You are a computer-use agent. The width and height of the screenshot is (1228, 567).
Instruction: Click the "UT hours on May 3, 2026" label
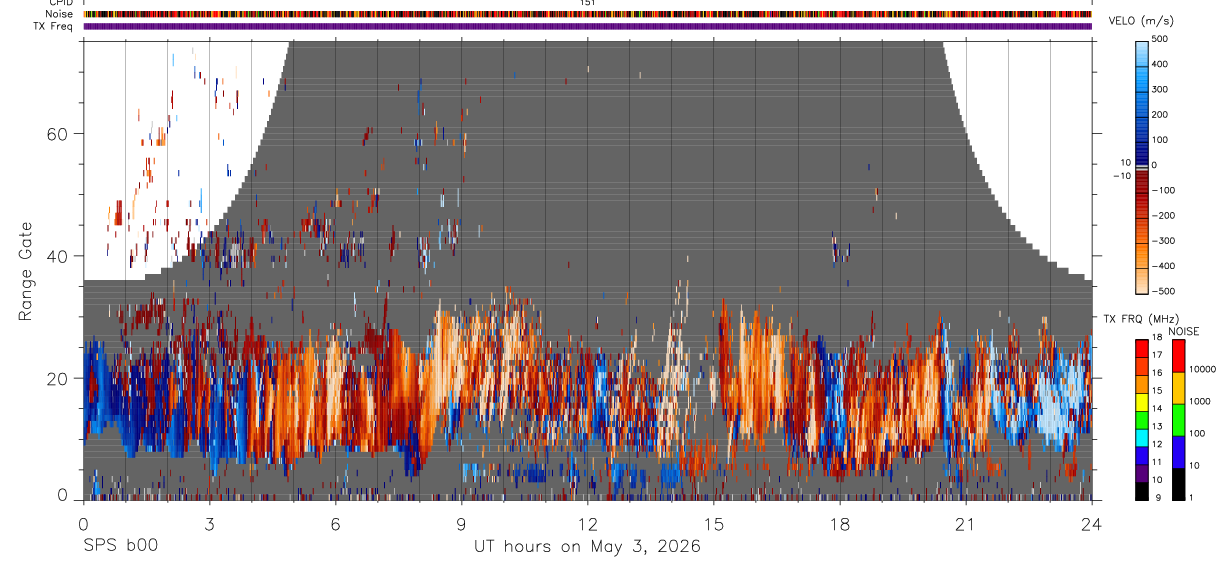coord(587,547)
